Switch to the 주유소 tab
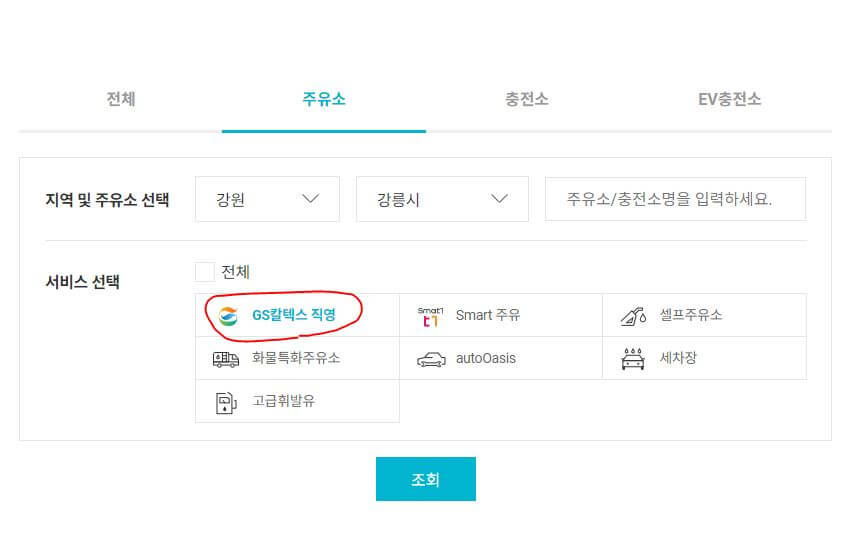860x552 pixels. (324, 99)
